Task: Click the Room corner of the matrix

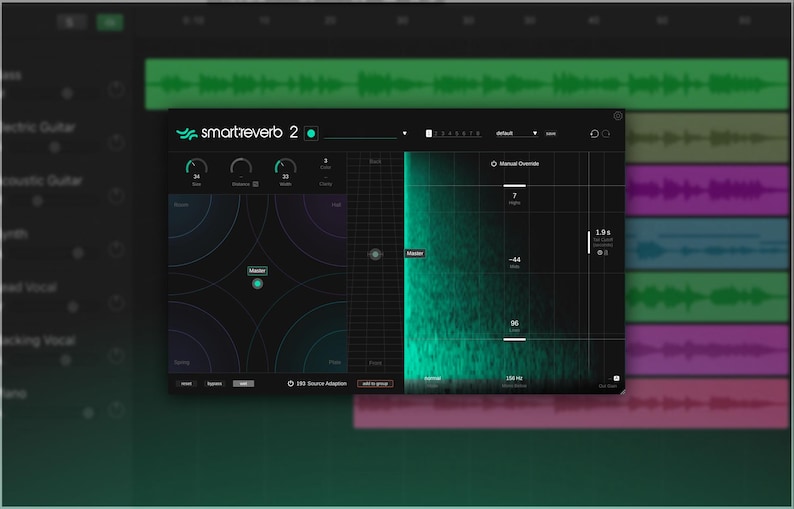Action: coord(181,205)
